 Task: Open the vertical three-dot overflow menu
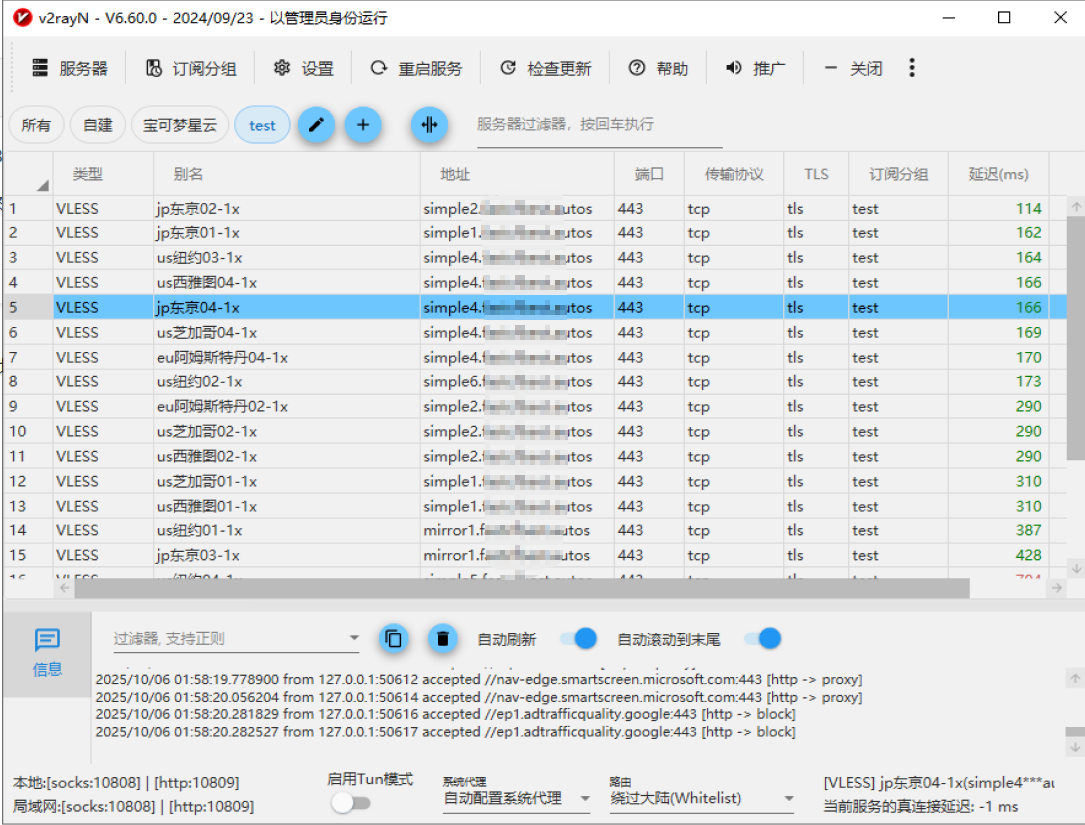click(x=911, y=68)
